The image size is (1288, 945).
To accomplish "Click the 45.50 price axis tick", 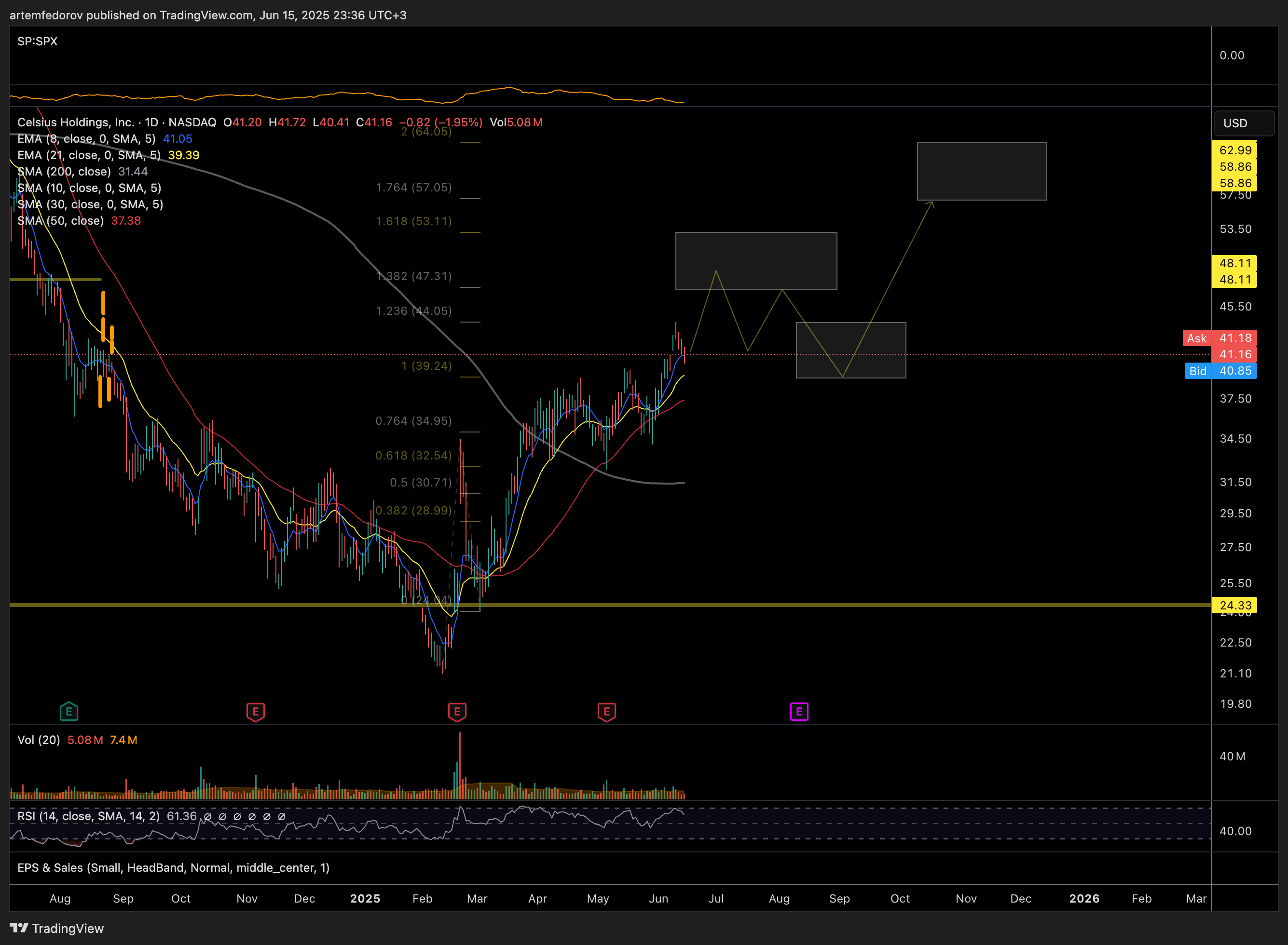I will tap(1235, 306).
